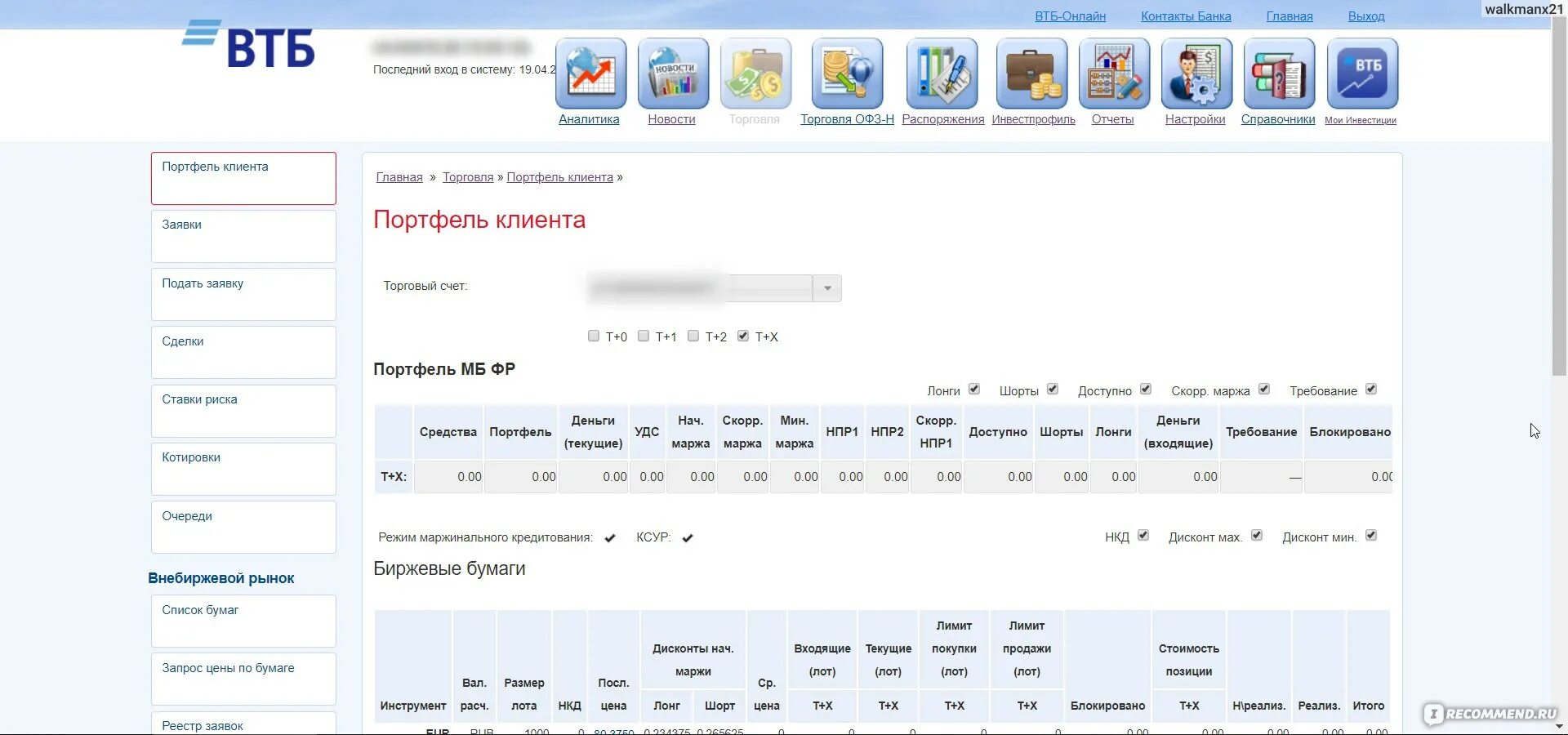
Task: Open Ставки риска in the sidebar
Action: (243, 411)
